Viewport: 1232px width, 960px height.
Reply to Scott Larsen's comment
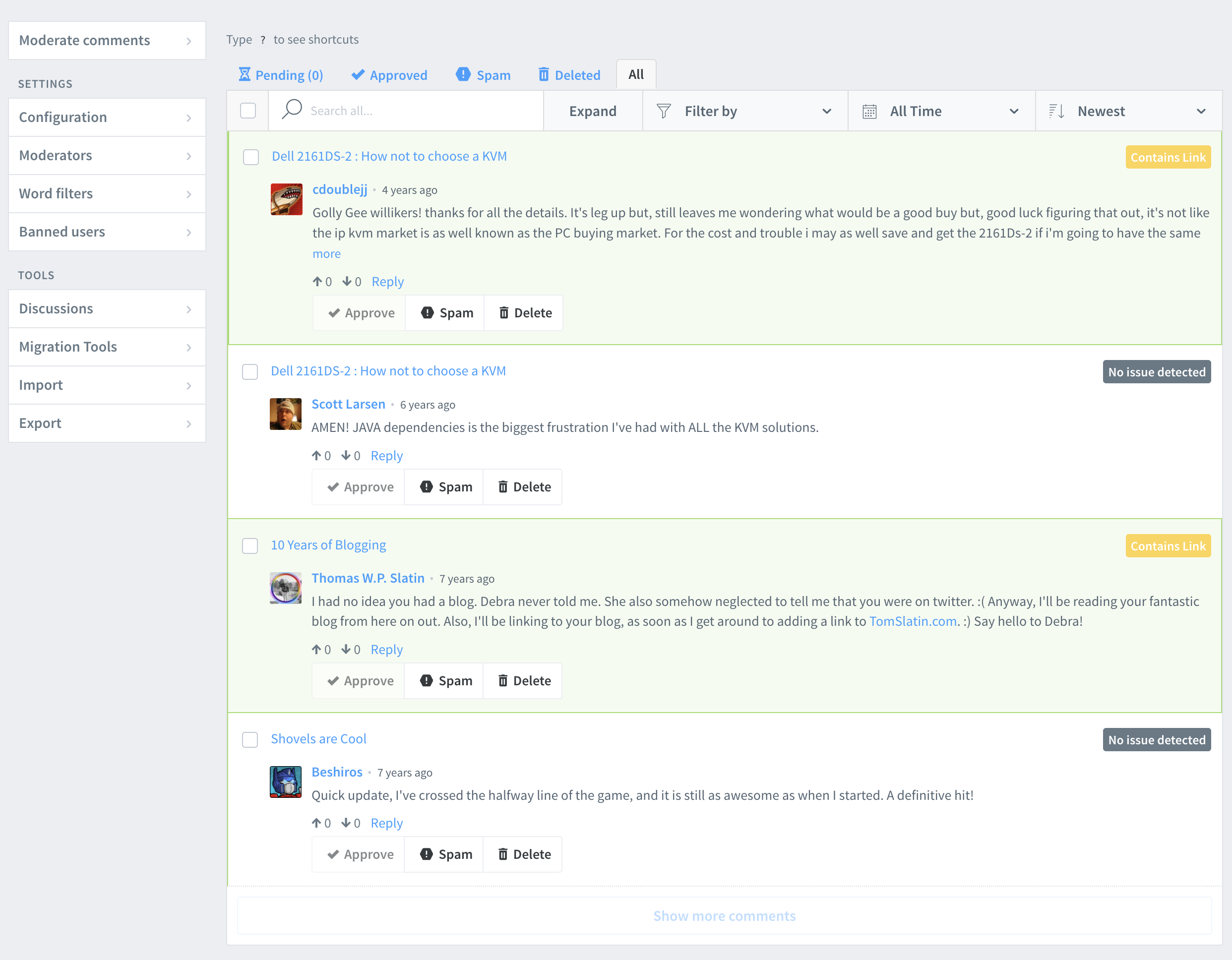[x=387, y=455]
